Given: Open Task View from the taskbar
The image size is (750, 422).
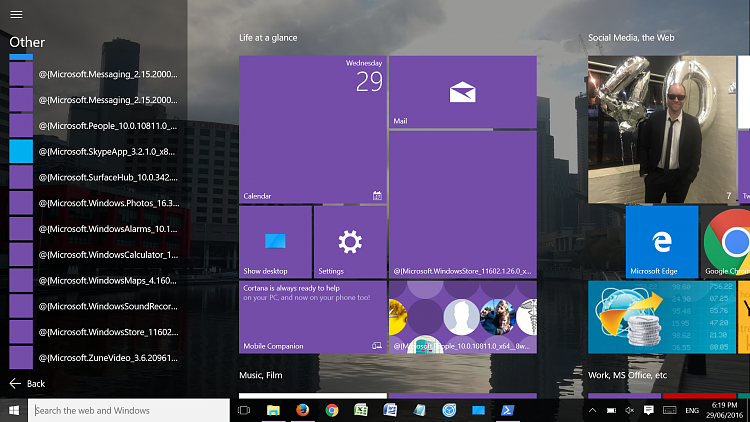Looking at the screenshot, I should [244, 410].
